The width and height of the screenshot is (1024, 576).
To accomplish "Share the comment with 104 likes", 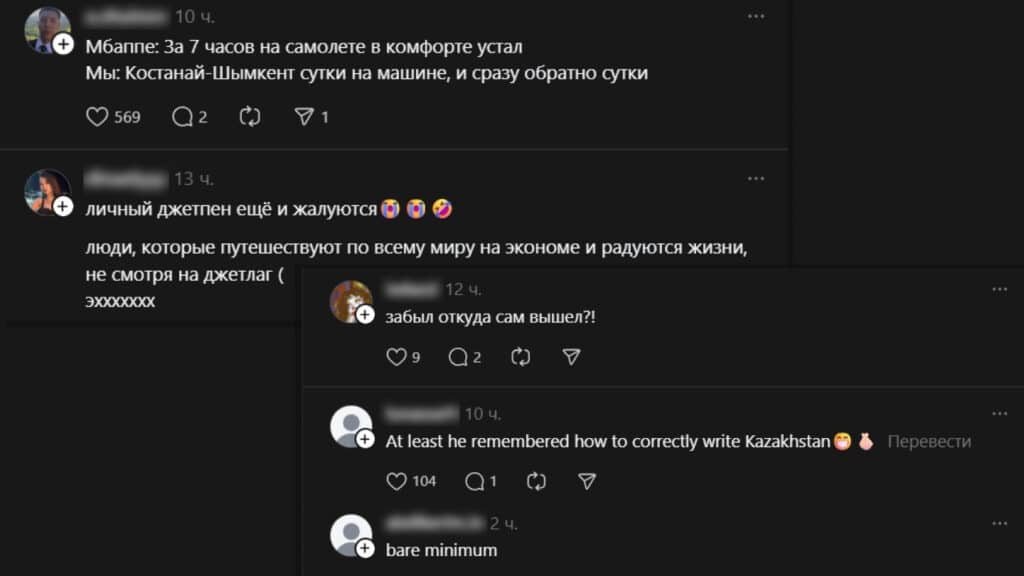I will (587, 481).
